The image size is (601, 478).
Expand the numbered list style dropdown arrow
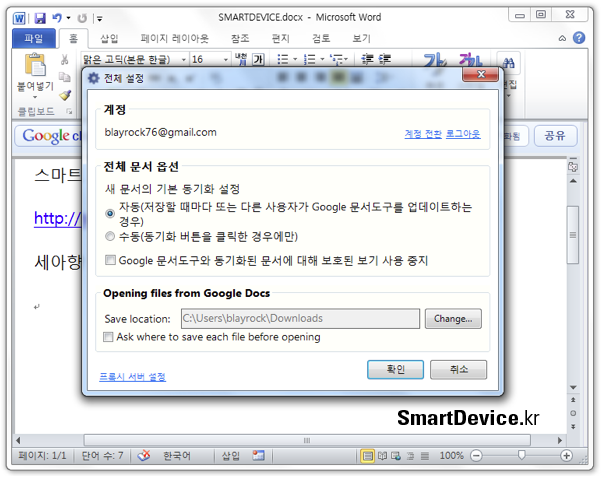[x=322, y=59]
